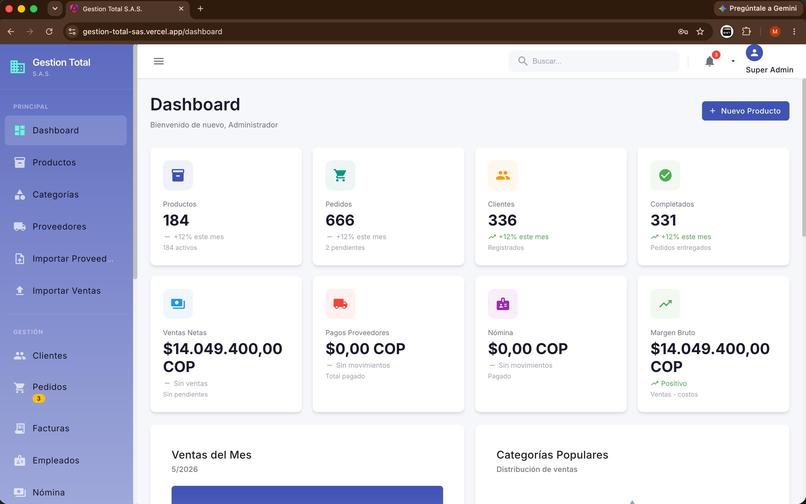Open browser extensions puzzle icon
Viewport: 806px width, 504px height.
(x=746, y=31)
